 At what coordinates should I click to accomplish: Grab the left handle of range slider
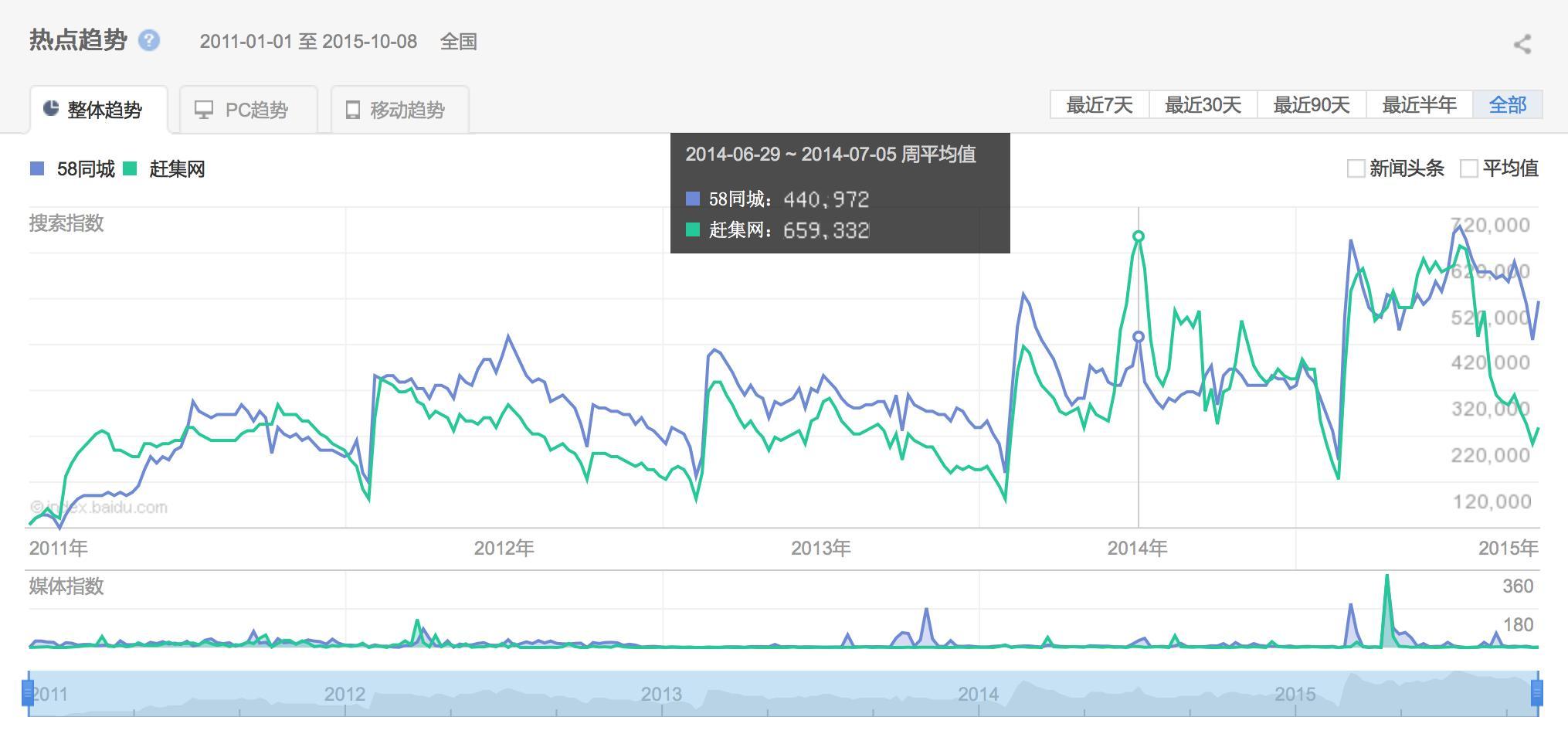(29, 693)
